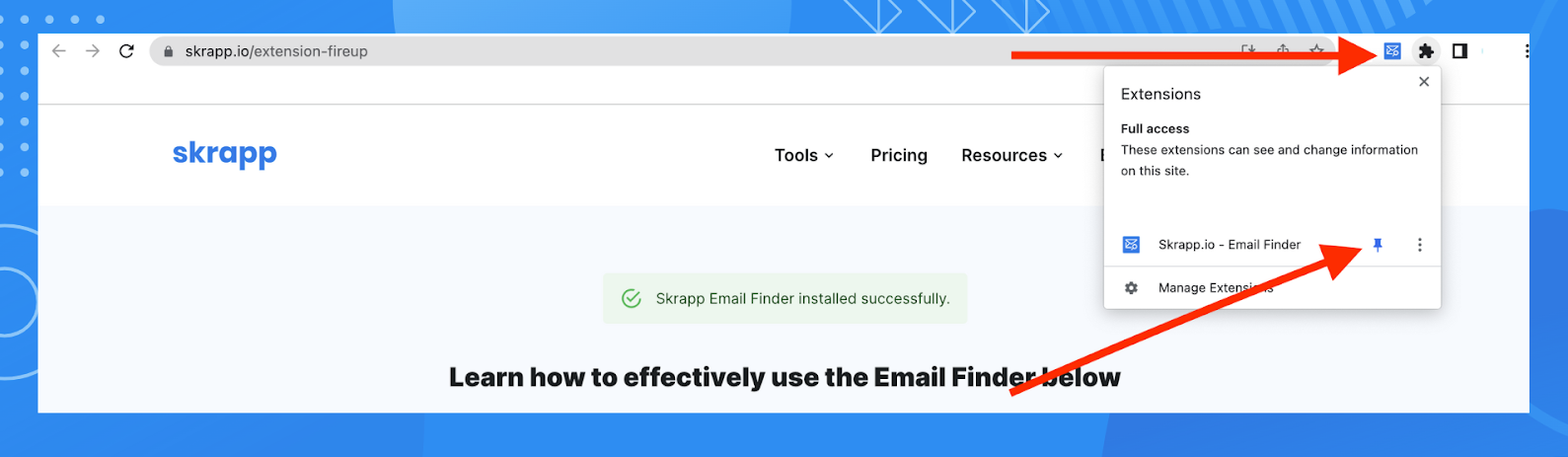
Task: Toggle the browser side panel icon
Action: coord(1459,51)
